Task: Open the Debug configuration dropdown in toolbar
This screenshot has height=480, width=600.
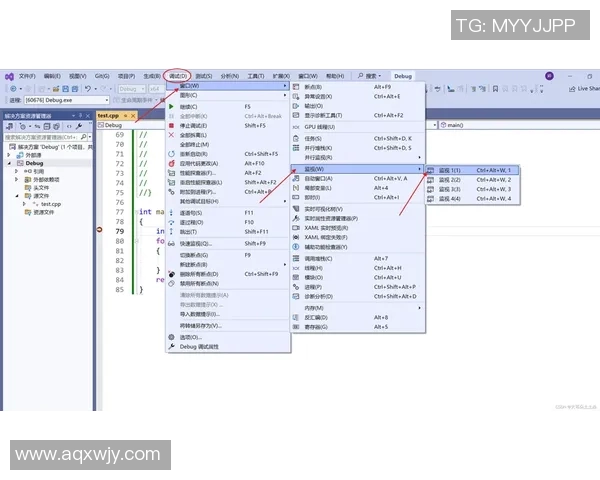Action: point(132,89)
